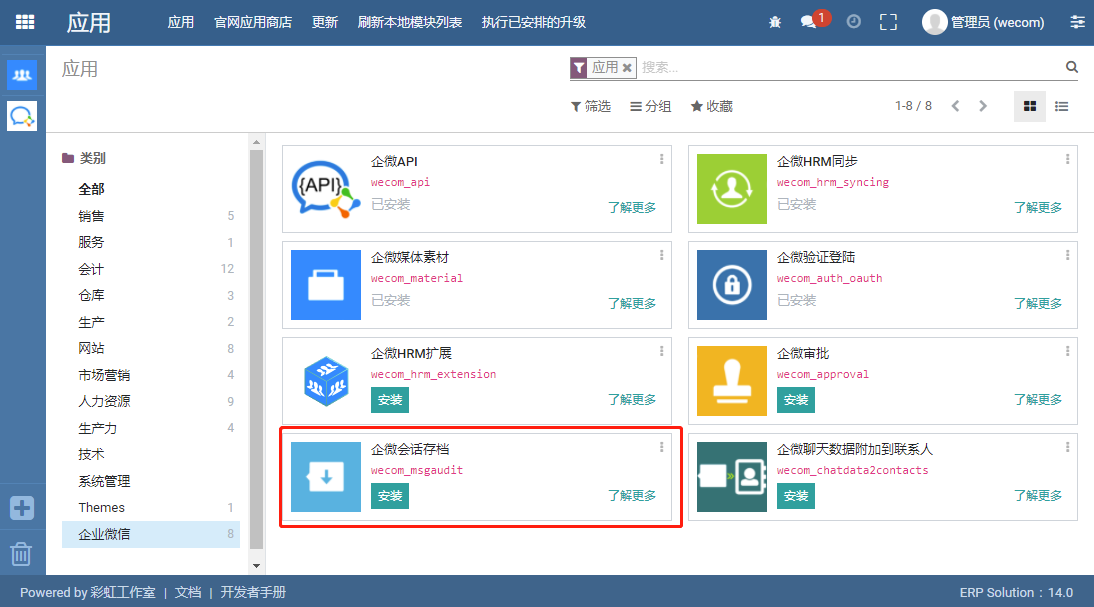Select the 网站 category
This screenshot has height=607, width=1094.
(x=151, y=348)
